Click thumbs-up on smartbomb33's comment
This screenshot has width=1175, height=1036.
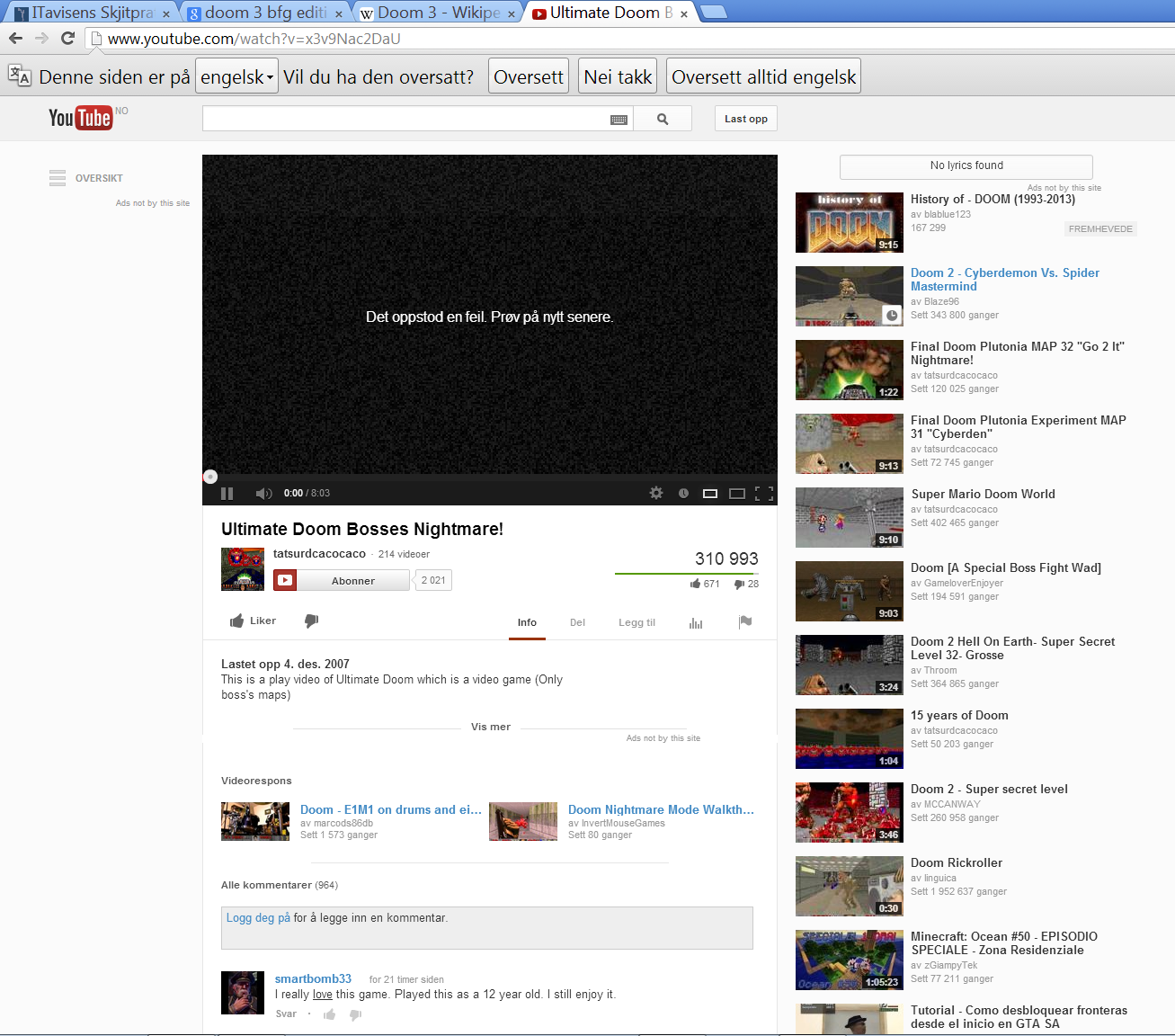(330, 1014)
